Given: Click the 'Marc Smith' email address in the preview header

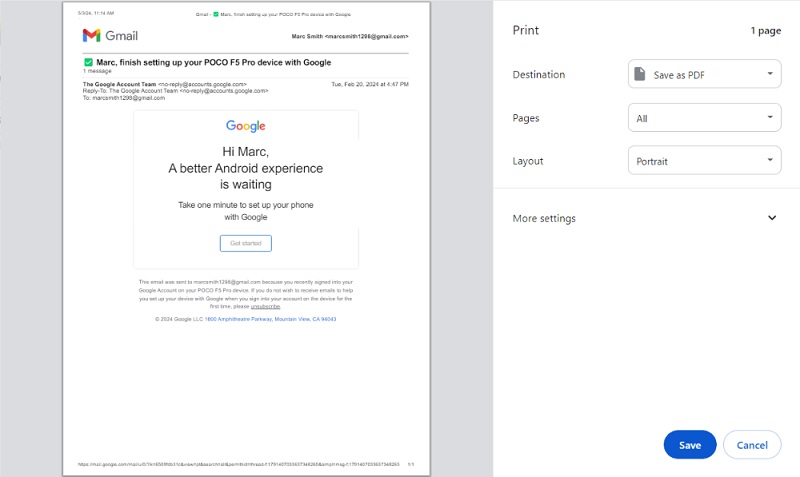Looking at the screenshot, I should [350, 36].
